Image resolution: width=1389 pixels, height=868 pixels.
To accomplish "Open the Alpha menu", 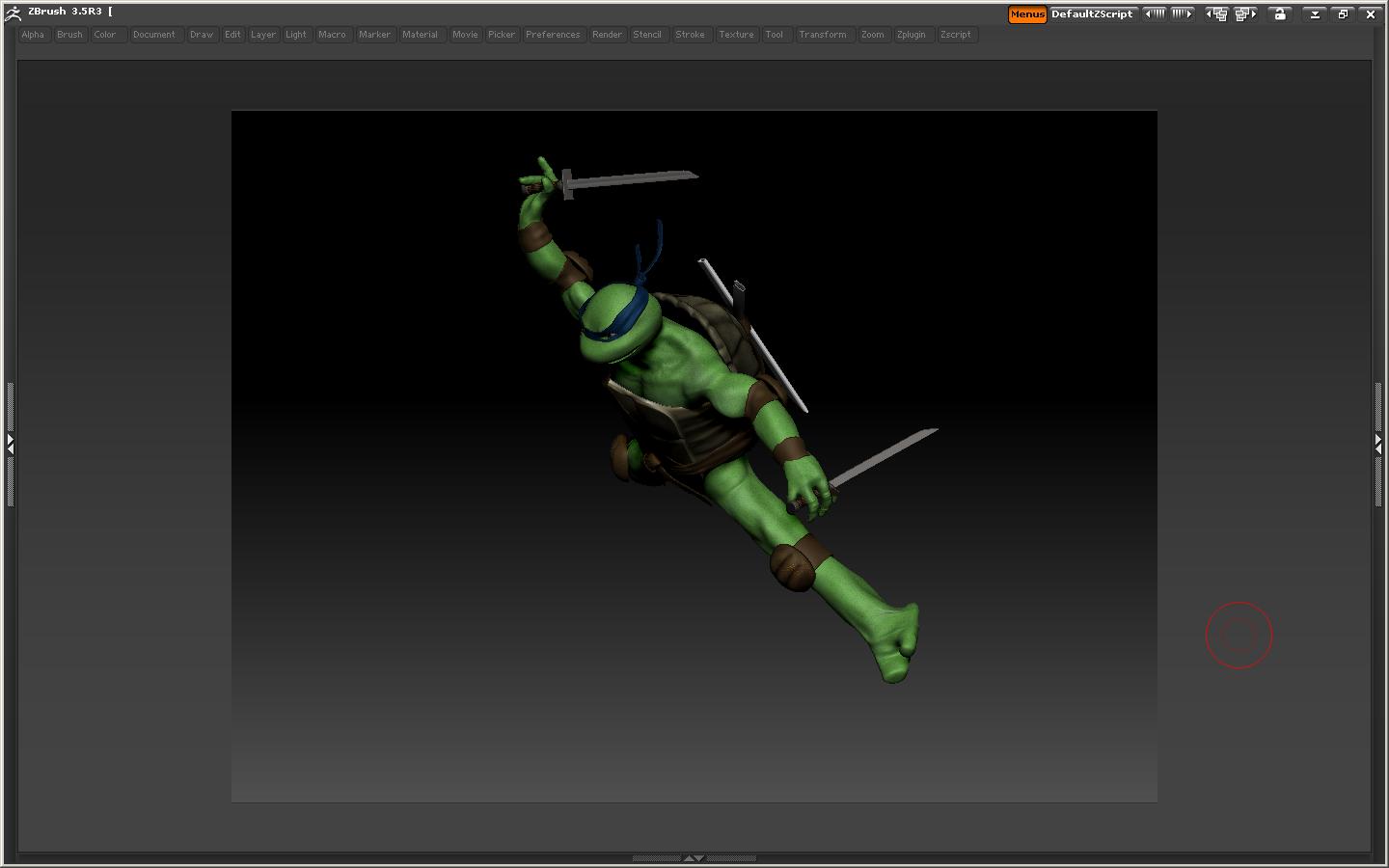I will tap(33, 35).
